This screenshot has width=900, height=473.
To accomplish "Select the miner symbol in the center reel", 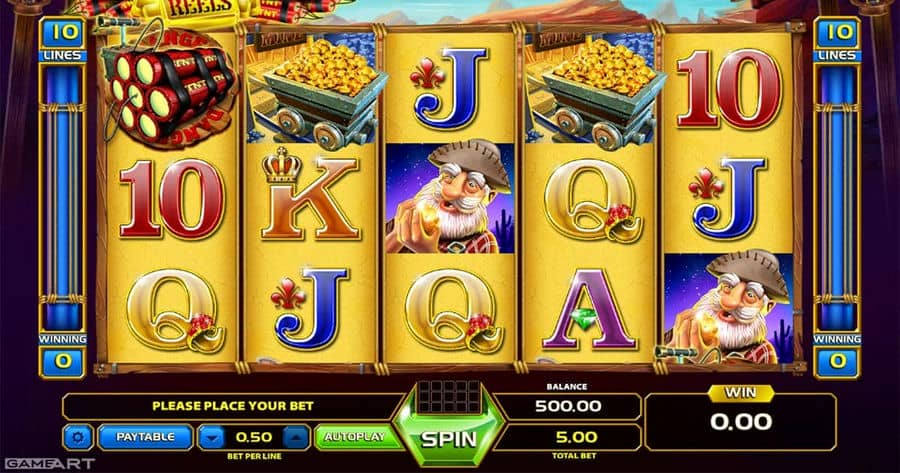I will (450, 199).
